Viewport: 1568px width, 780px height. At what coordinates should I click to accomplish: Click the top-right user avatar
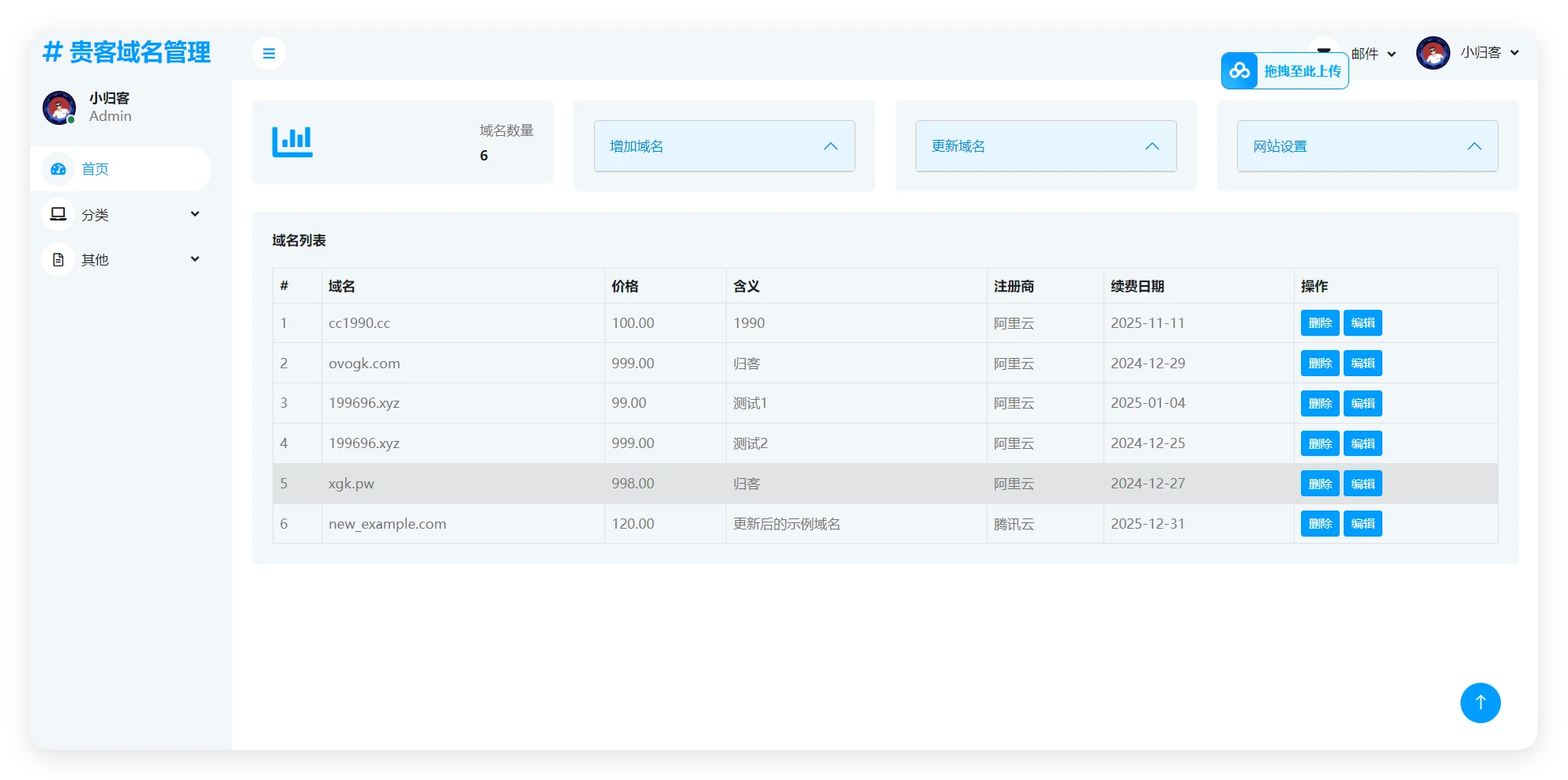1432,53
